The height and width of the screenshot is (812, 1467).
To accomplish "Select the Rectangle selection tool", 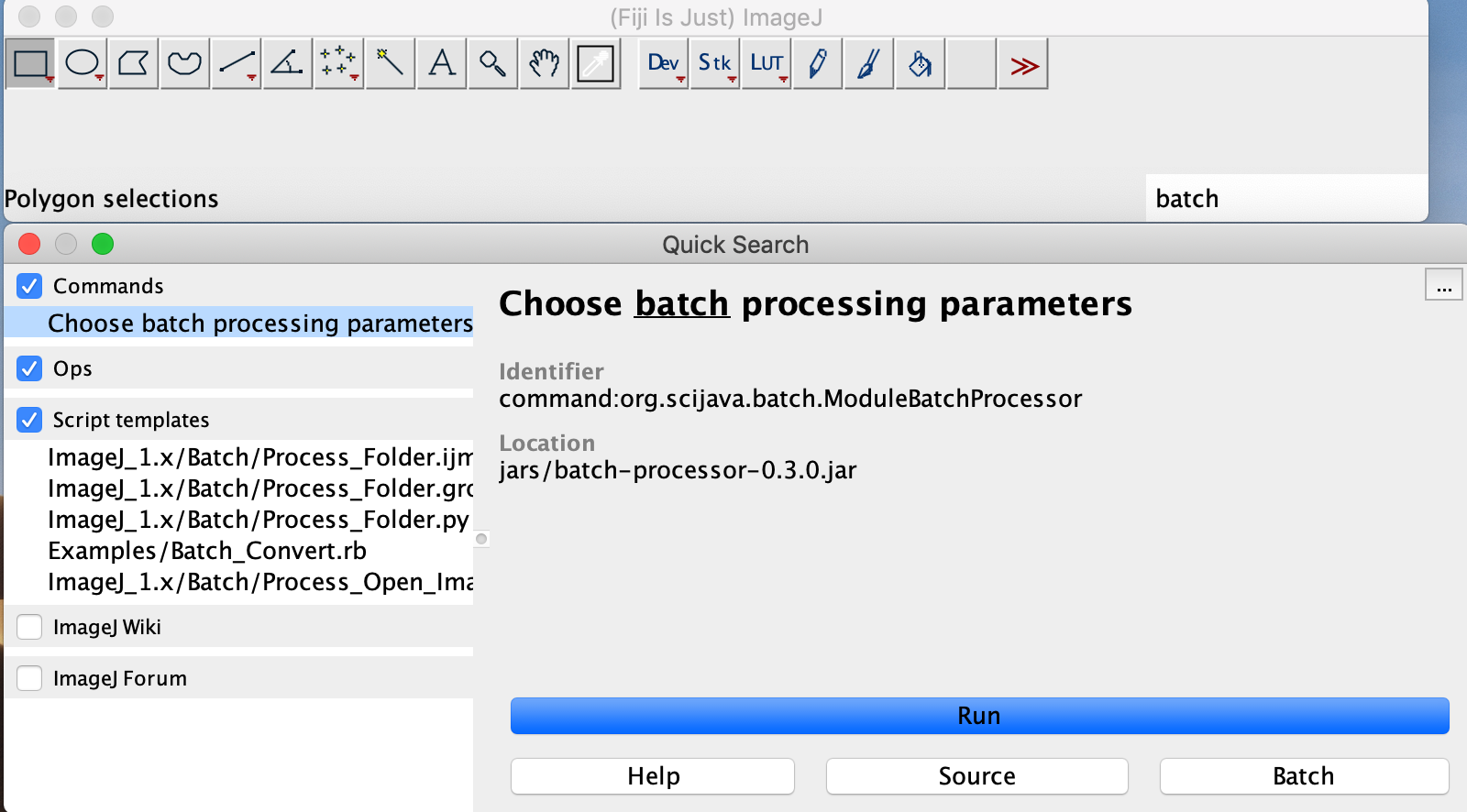I will click(28, 63).
